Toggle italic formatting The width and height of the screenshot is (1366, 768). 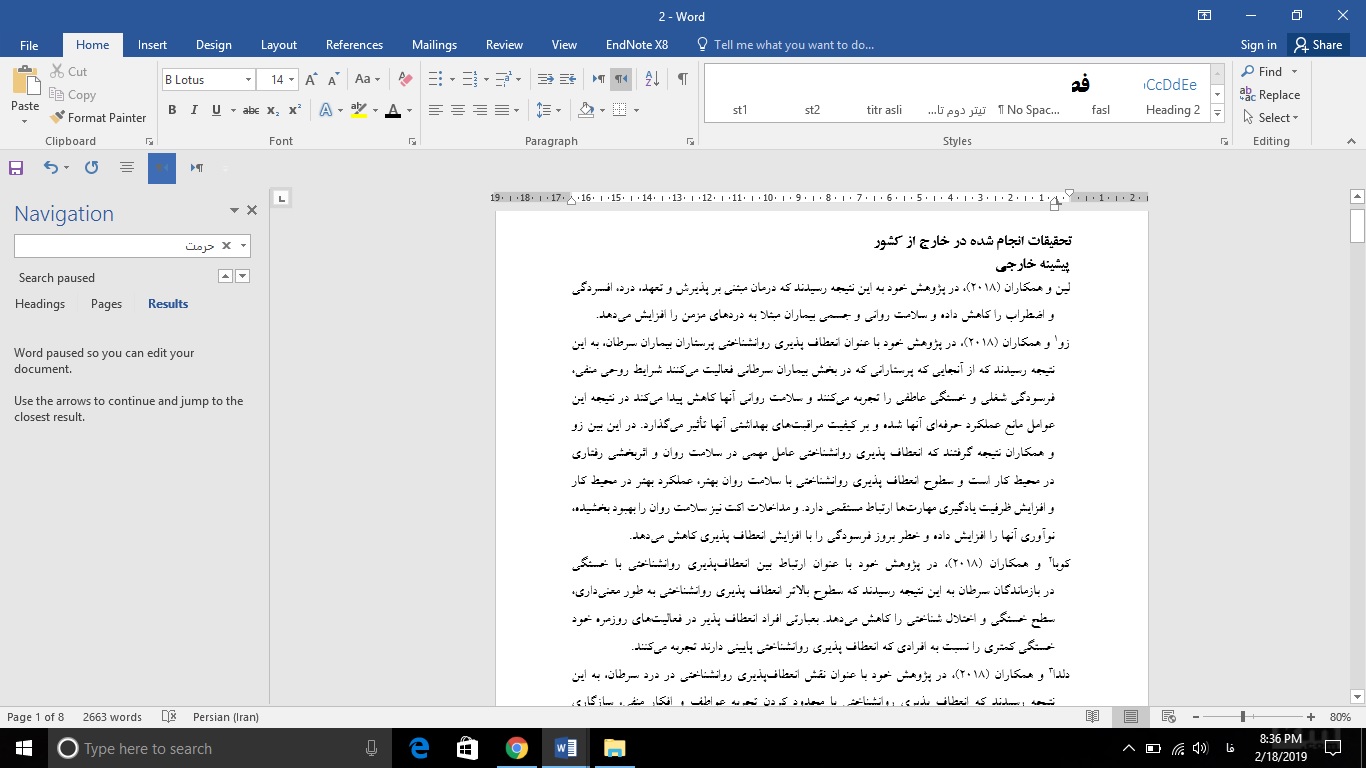tap(194, 110)
